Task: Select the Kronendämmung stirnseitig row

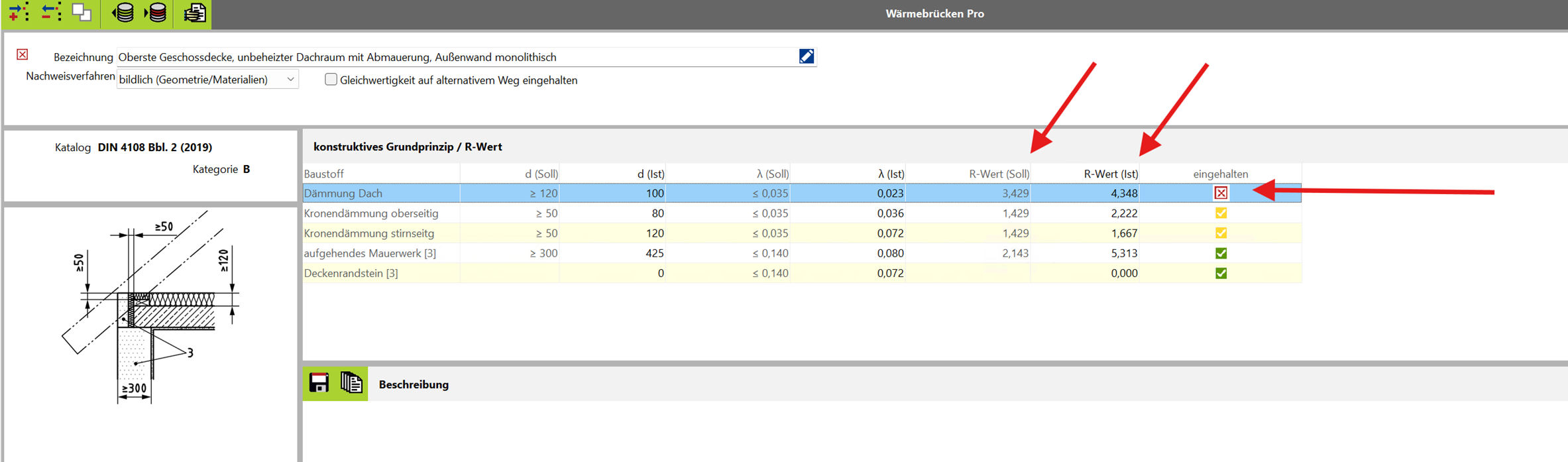Action: tap(369, 233)
